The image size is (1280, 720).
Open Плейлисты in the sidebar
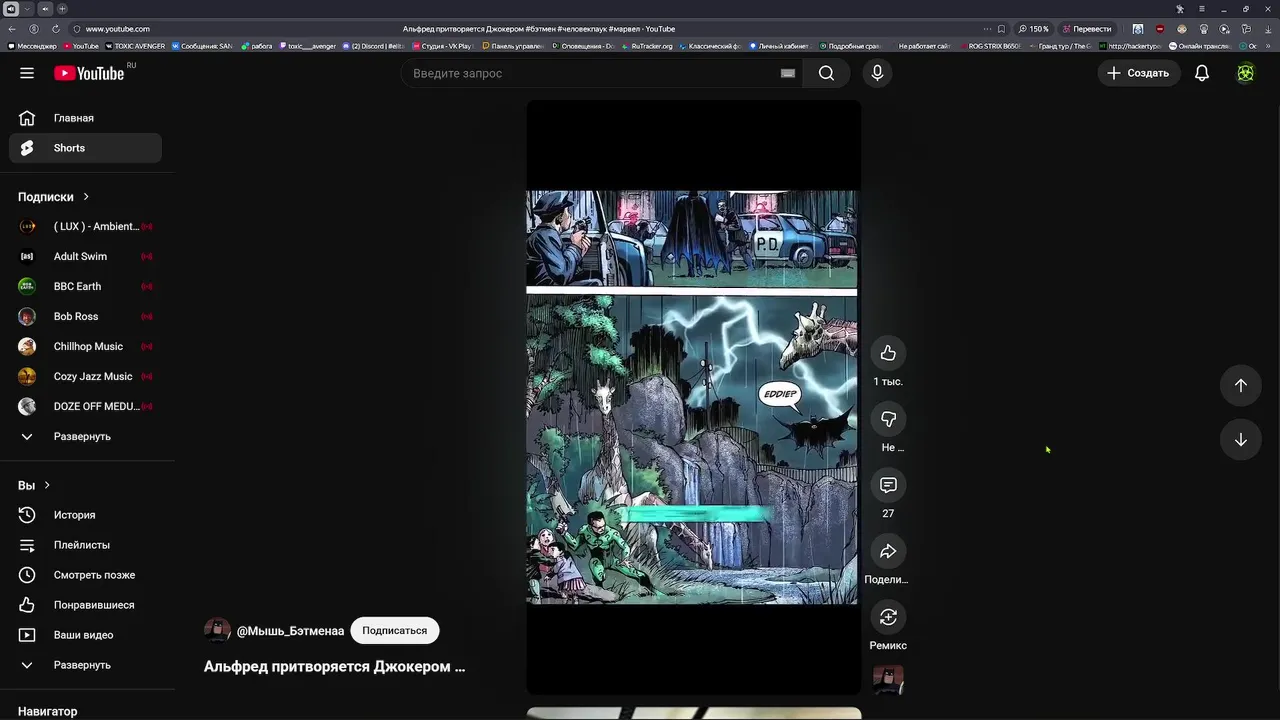point(86,545)
